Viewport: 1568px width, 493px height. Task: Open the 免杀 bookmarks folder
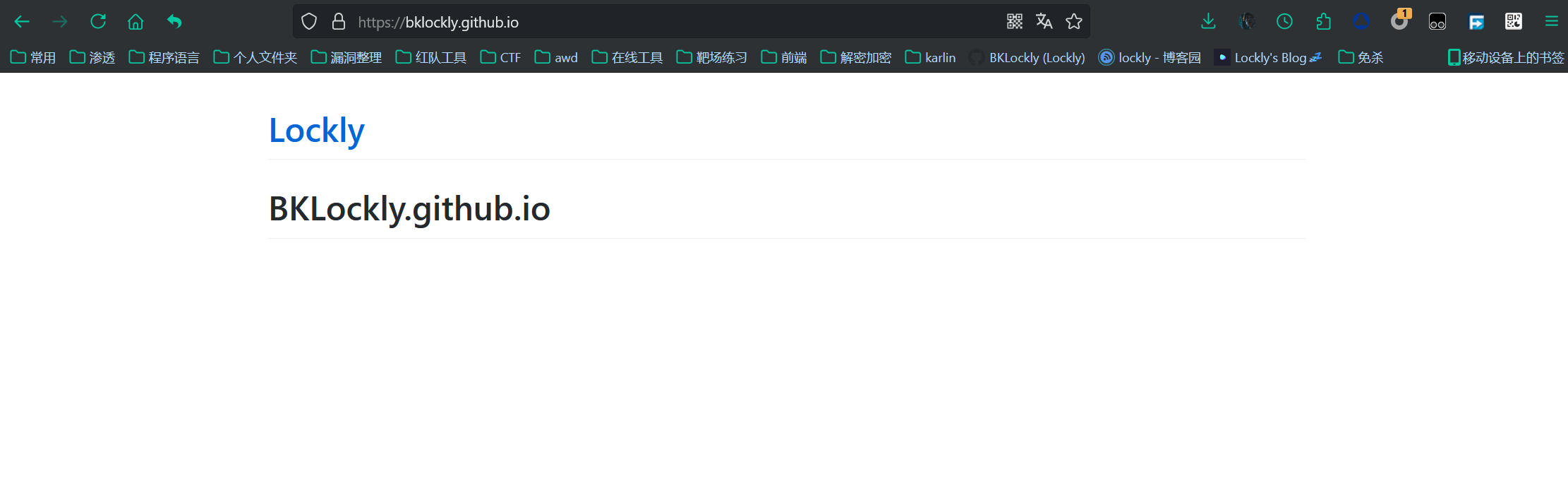(1361, 57)
